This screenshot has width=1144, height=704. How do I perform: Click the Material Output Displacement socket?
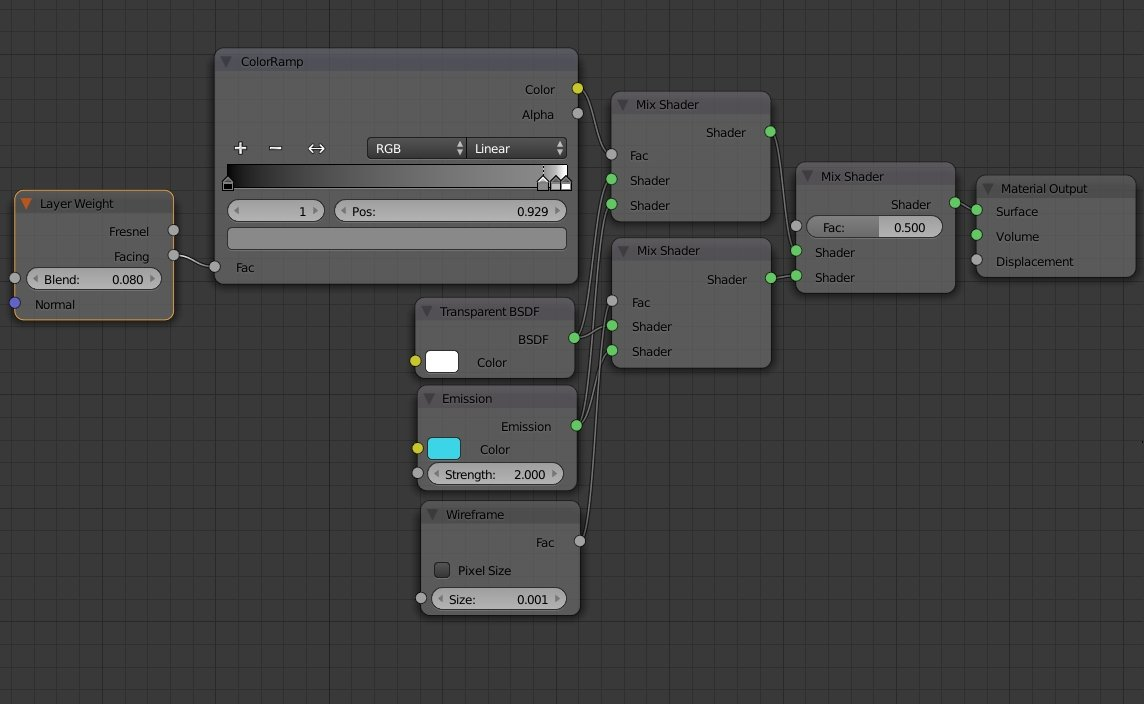976,261
